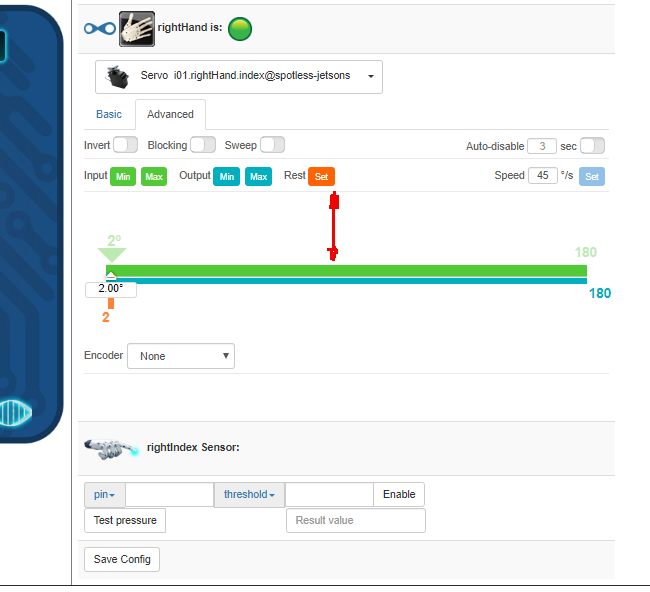
Task: Click the light green 180 input max label
Action: tap(585, 252)
